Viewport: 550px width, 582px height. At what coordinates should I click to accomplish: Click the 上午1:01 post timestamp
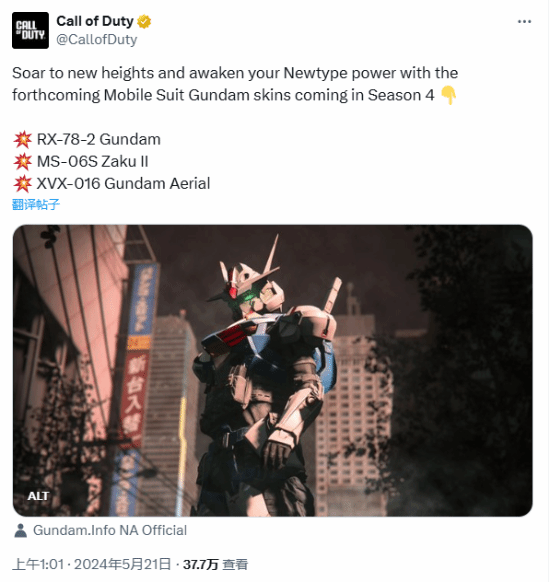tap(38, 565)
